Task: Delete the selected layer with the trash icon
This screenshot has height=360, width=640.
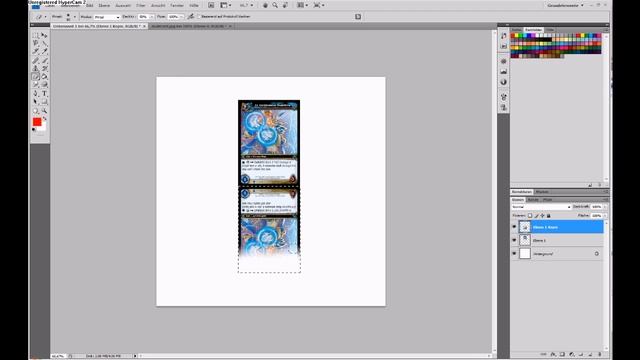Action: [600, 354]
